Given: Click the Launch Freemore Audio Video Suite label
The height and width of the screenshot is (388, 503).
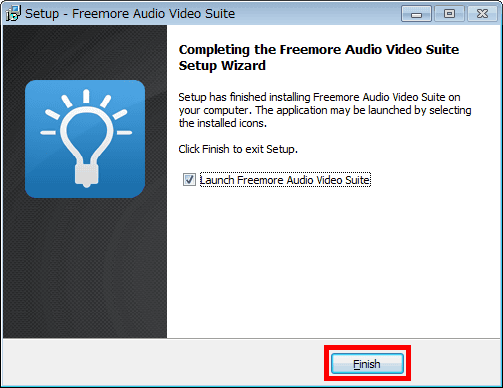Looking at the screenshot, I should click(x=285, y=180).
